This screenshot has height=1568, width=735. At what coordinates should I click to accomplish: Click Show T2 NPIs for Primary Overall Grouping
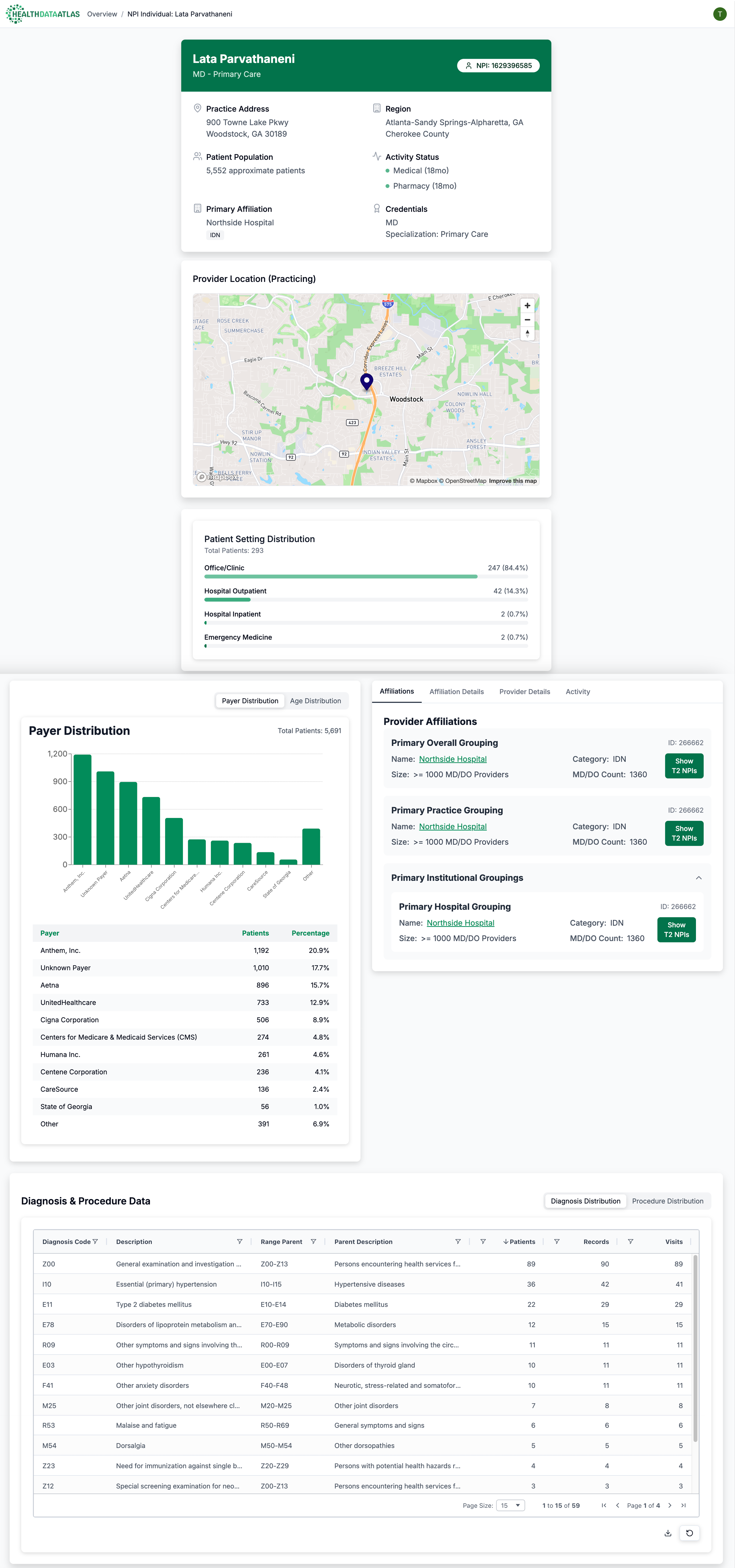[x=684, y=766]
